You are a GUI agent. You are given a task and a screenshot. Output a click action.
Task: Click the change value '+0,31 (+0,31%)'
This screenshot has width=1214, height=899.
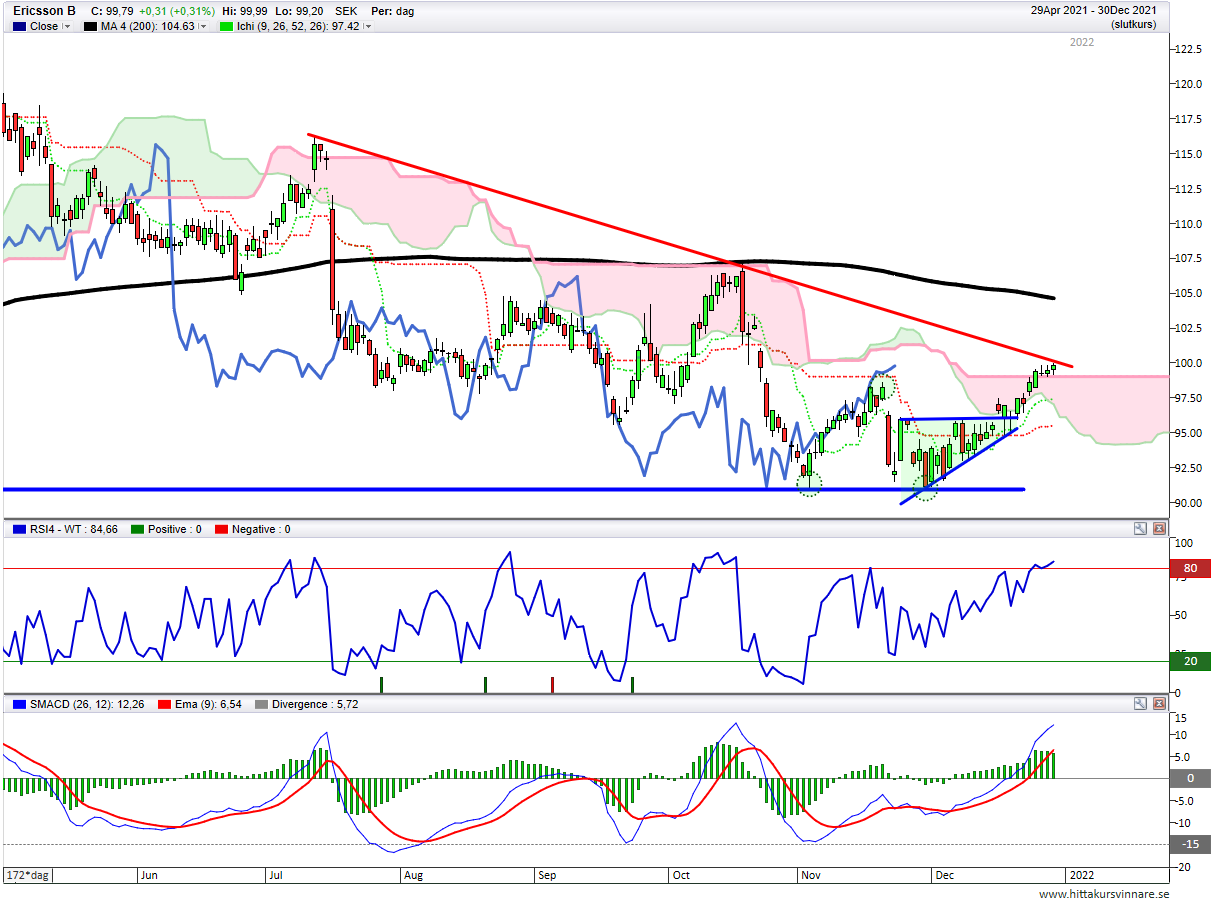coord(175,11)
